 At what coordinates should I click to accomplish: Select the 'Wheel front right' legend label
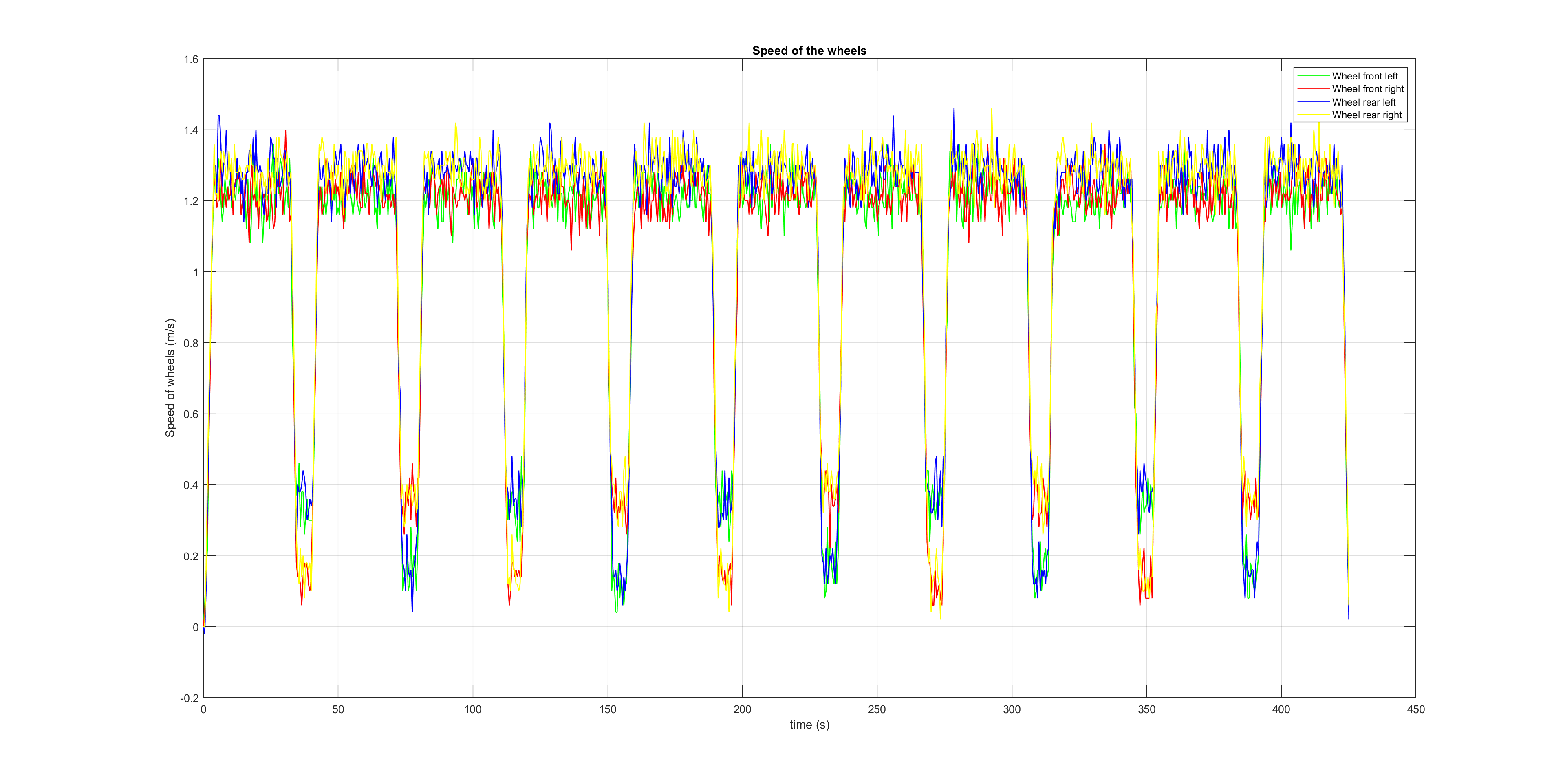(1368, 89)
